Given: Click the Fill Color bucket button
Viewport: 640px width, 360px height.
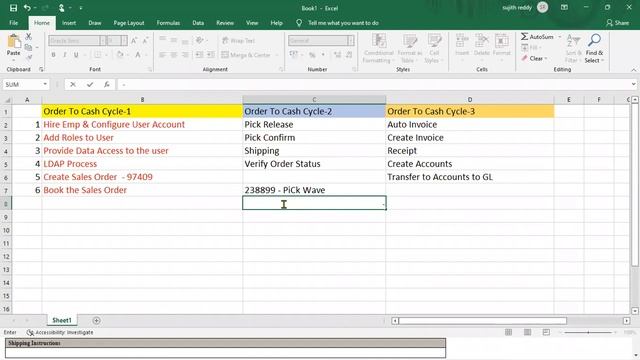Looking at the screenshot, I should (120, 55).
